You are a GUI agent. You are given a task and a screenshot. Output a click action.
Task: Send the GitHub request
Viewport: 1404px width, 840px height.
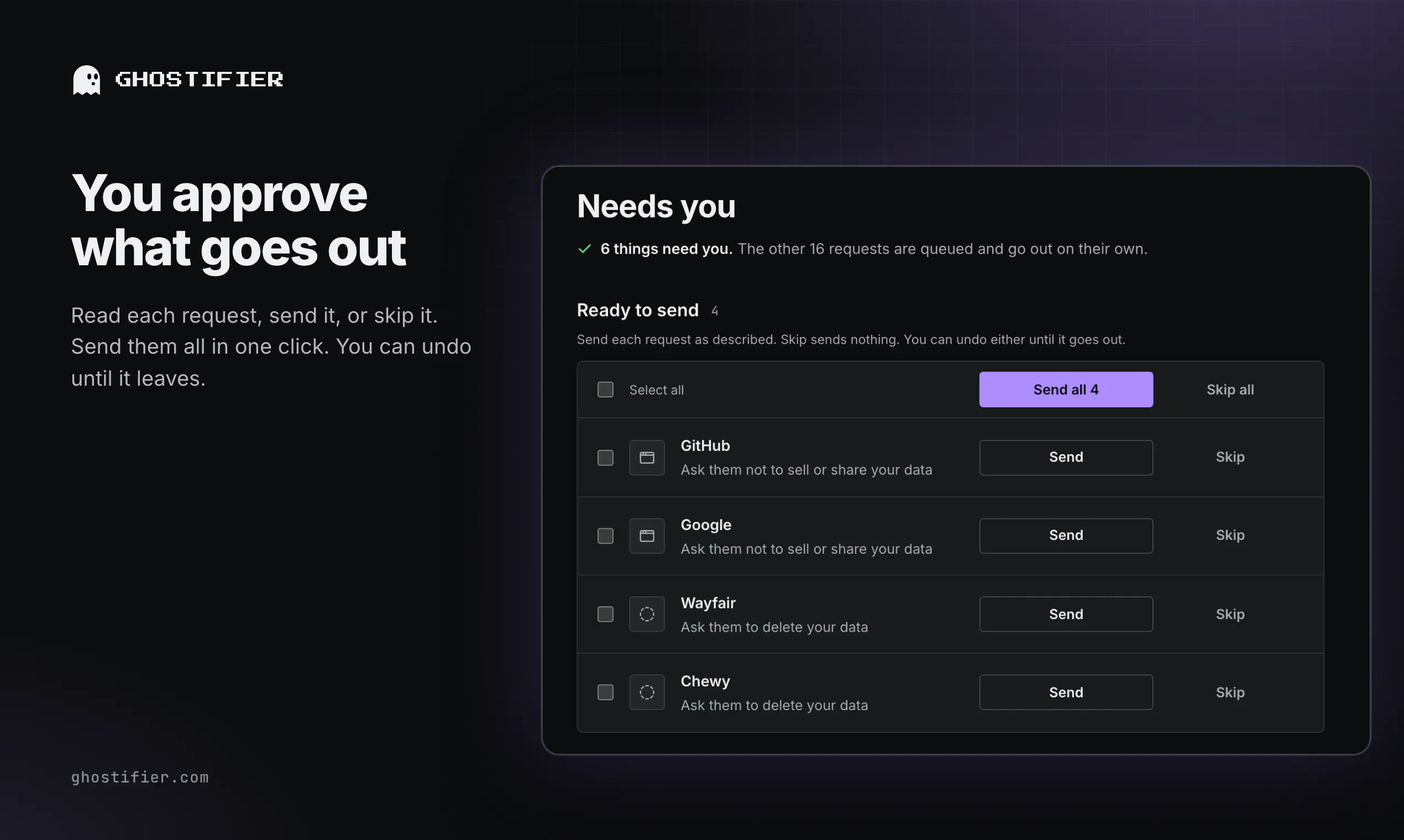point(1066,458)
